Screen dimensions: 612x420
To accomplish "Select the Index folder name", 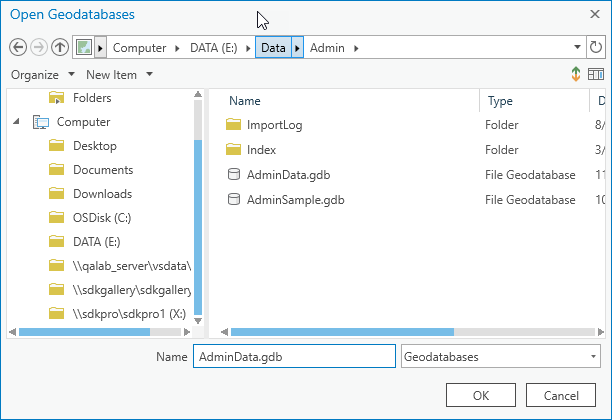I will point(261,150).
